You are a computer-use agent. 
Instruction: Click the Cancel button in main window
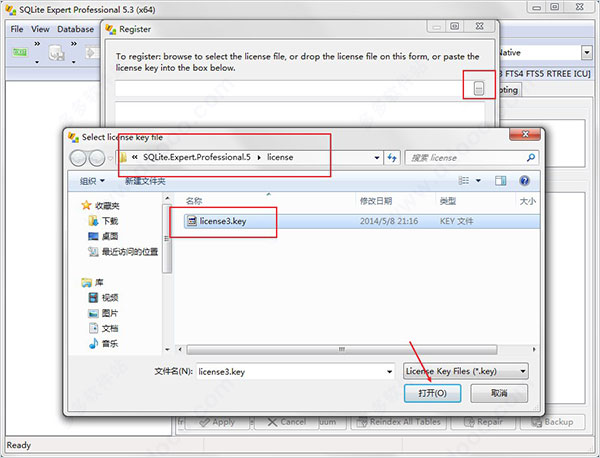pos(287,422)
